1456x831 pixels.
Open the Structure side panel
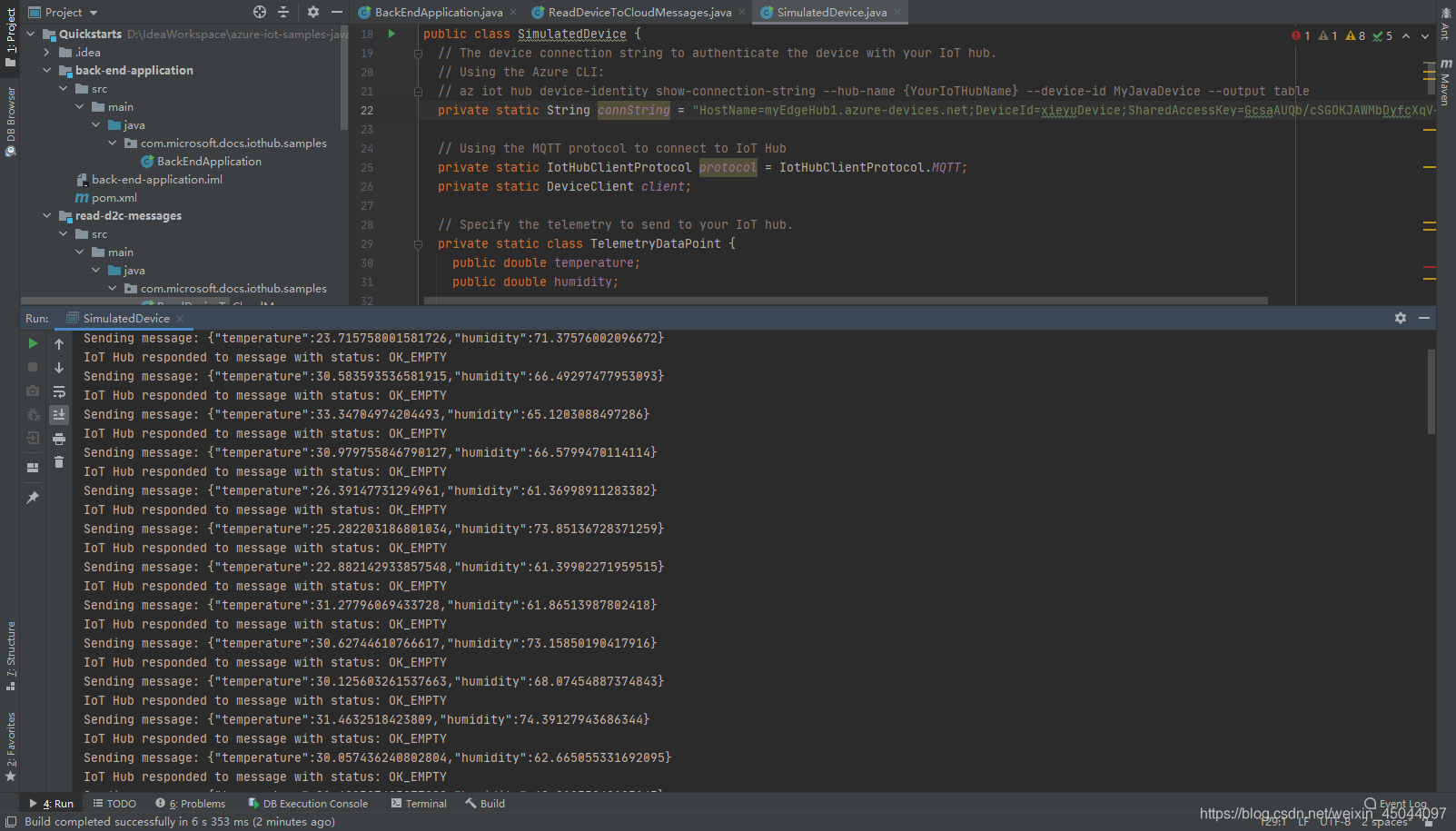pos(10,656)
